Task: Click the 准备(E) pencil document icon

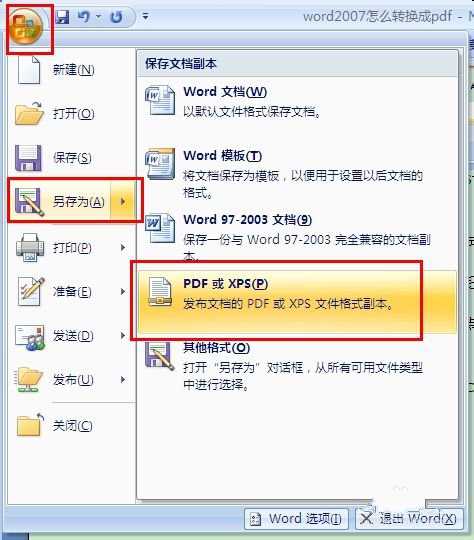Action: (x=31, y=291)
